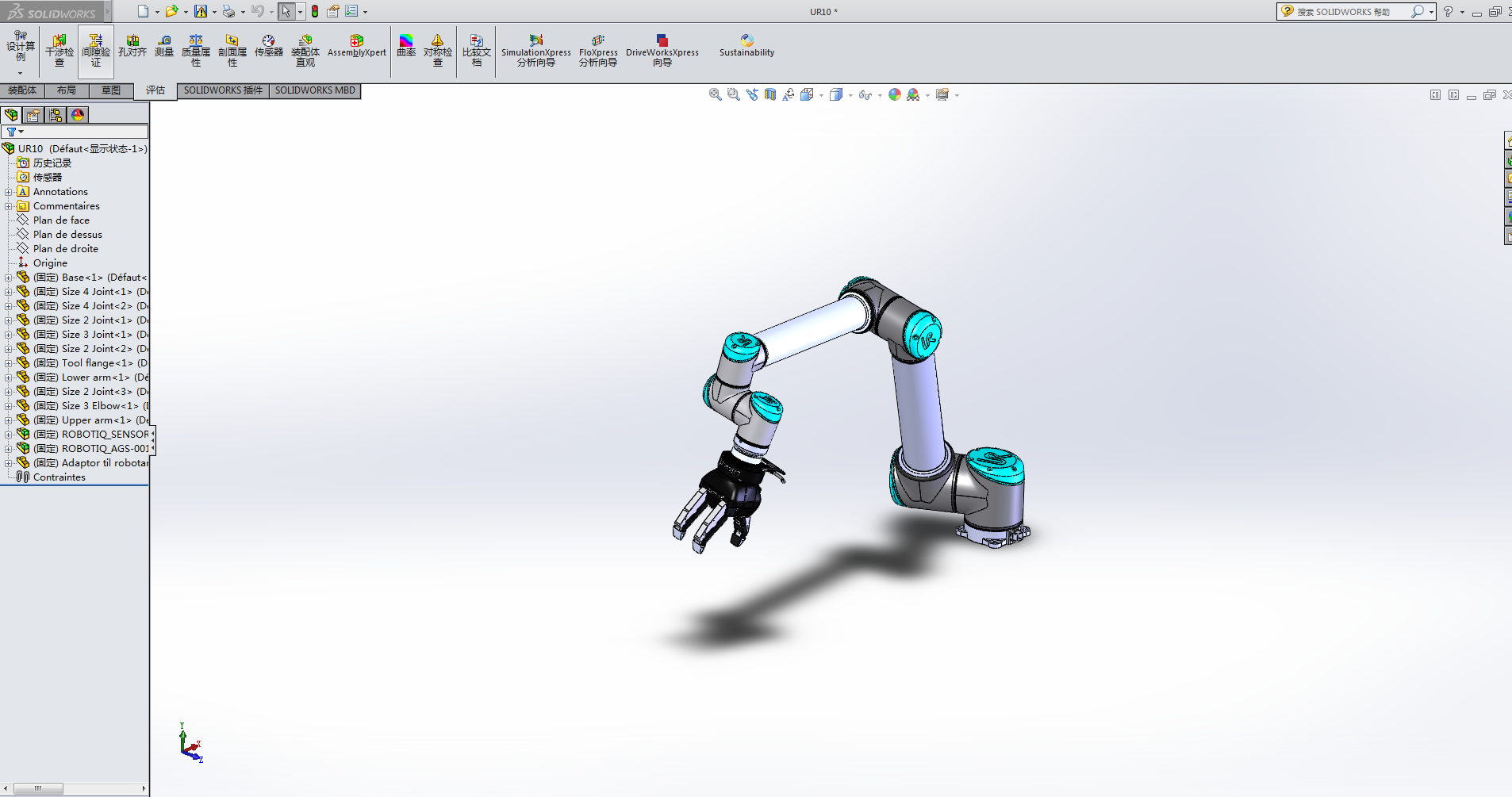Image resolution: width=1512 pixels, height=797 pixels.
Task: Start the SimulationXpress analysis wizard
Action: click(x=536, y=50)
